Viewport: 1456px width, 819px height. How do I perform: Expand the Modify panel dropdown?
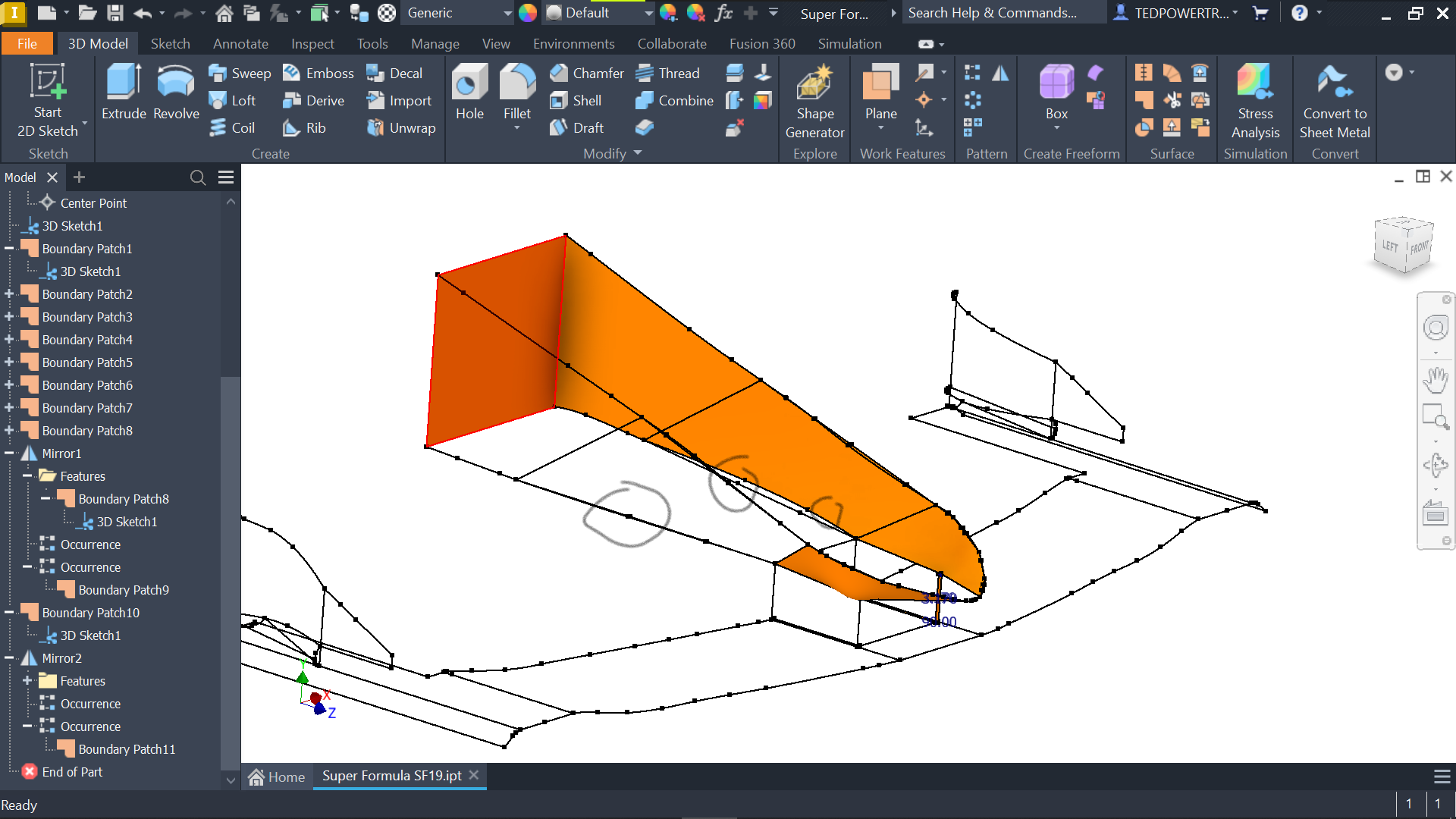click(638, 153)
